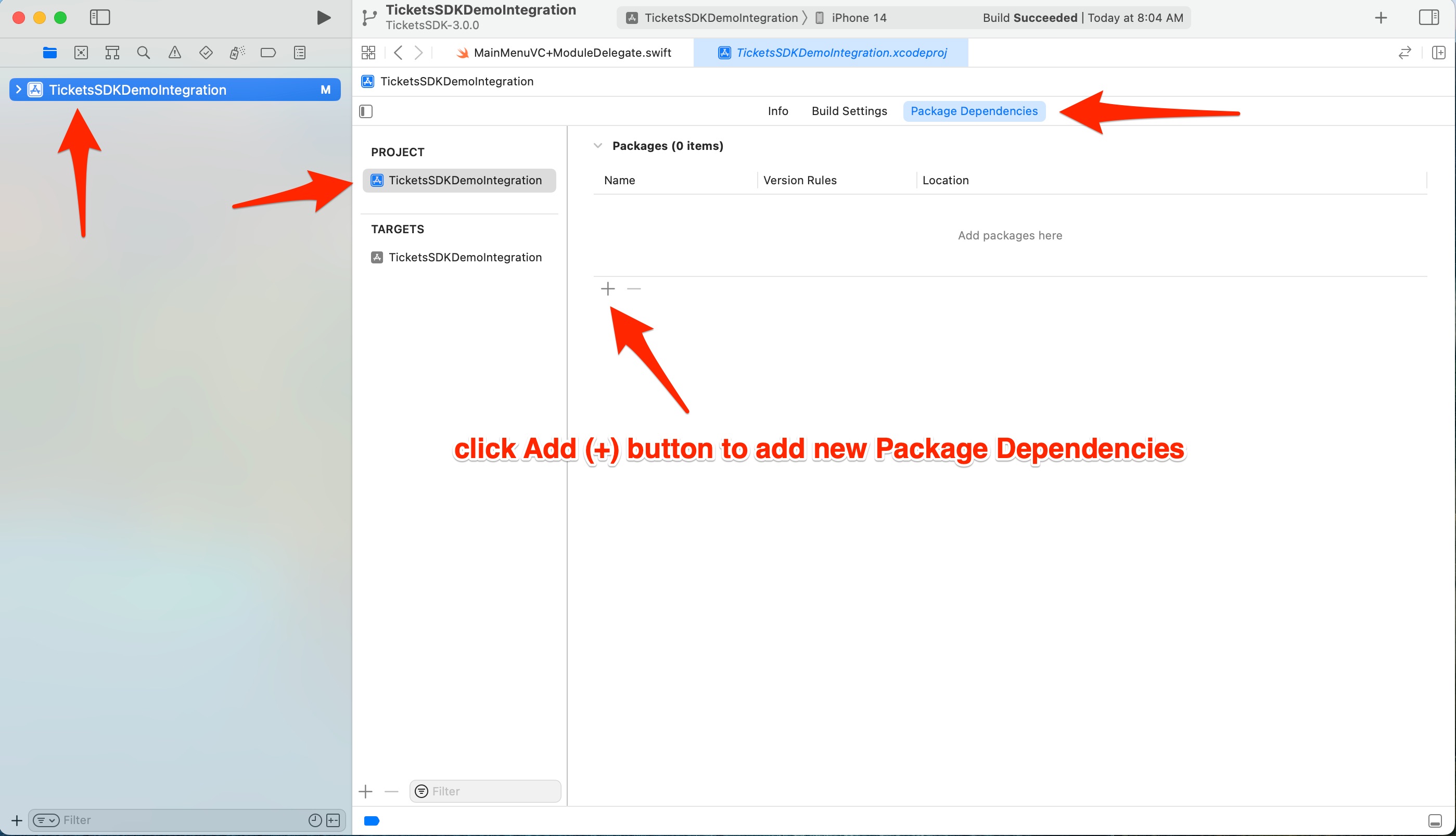Viewport: 1456px width, 836px height.
Task: Open the MainMenuVC+ModuleDelegate.swift tab
Action: click(571, 53)
